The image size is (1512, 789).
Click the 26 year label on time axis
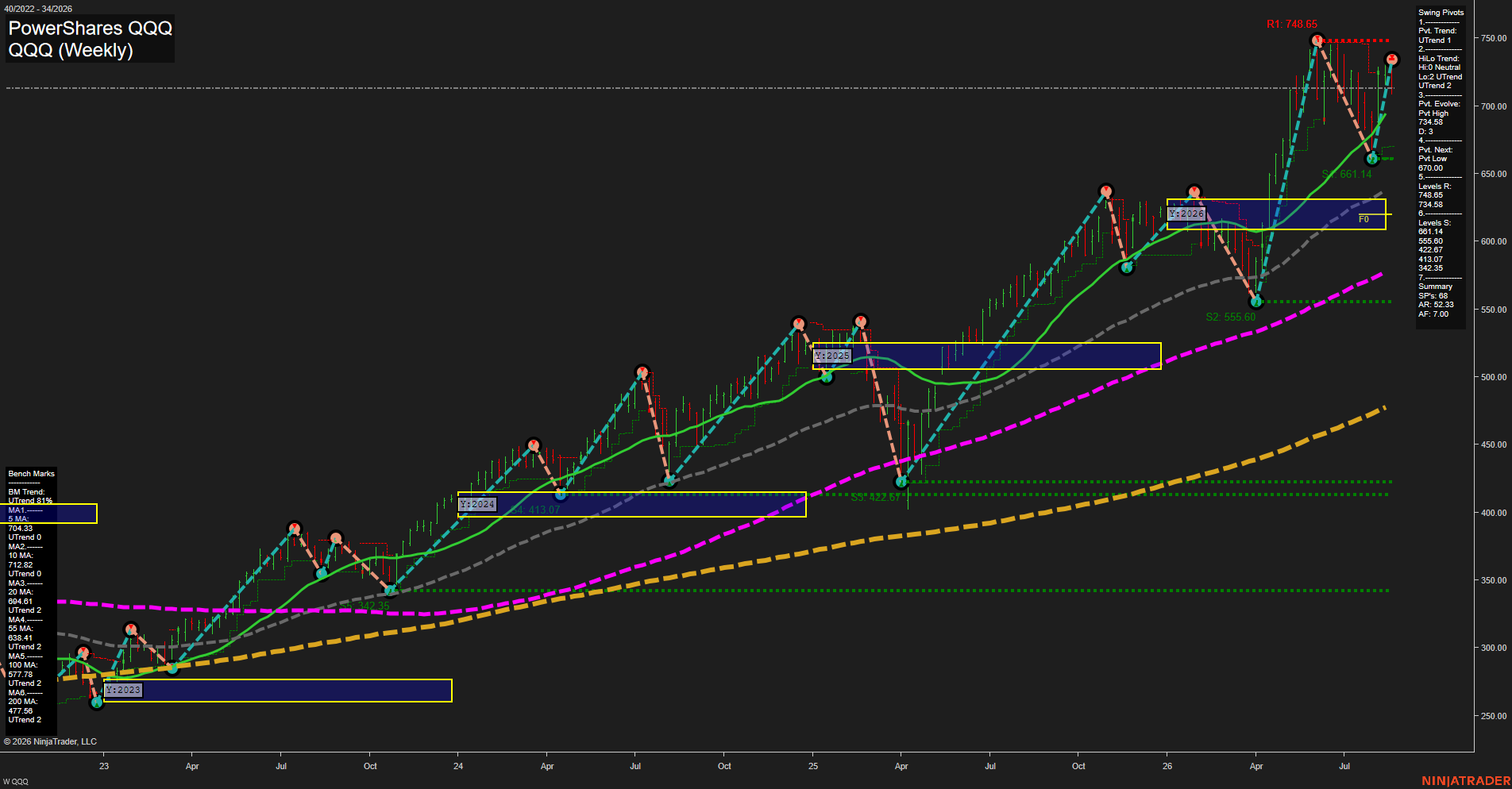click(1167, 766)
